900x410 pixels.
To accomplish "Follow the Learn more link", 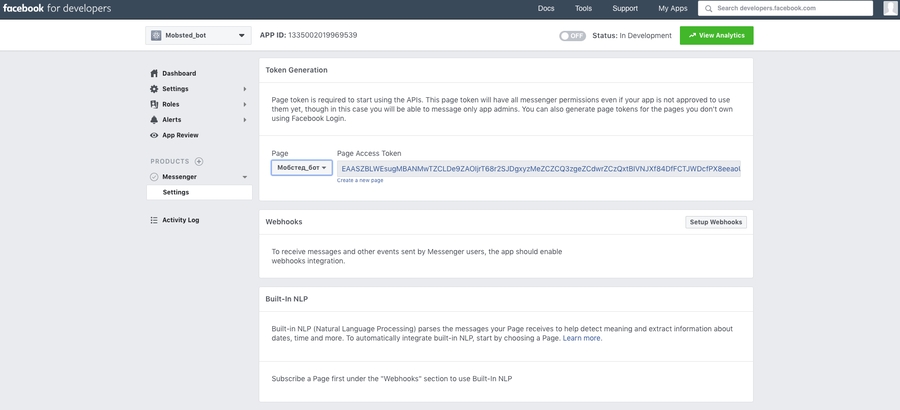I will pyautogui.click(x=582, y=338).
